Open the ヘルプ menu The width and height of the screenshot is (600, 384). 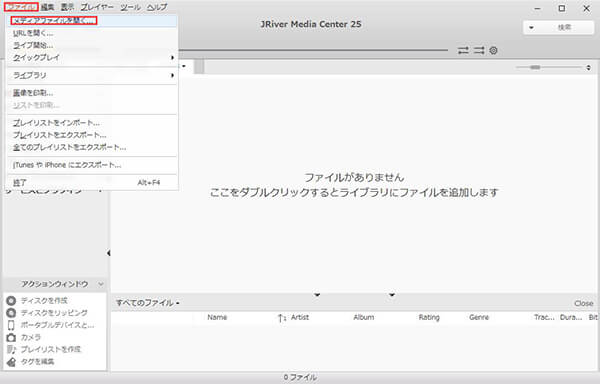pos(157,7)
